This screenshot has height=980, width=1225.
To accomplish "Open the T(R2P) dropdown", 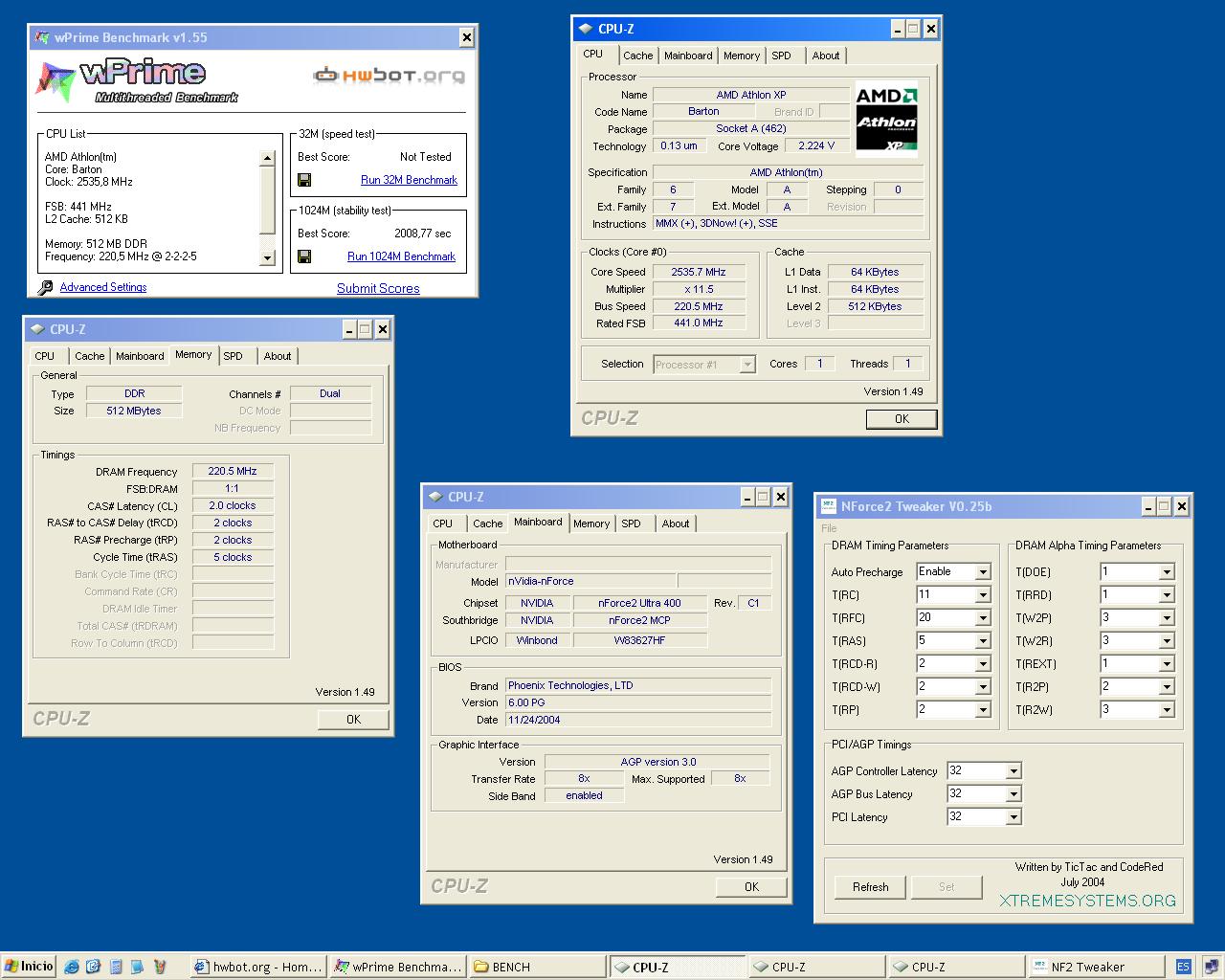I will pos(1166,687).
